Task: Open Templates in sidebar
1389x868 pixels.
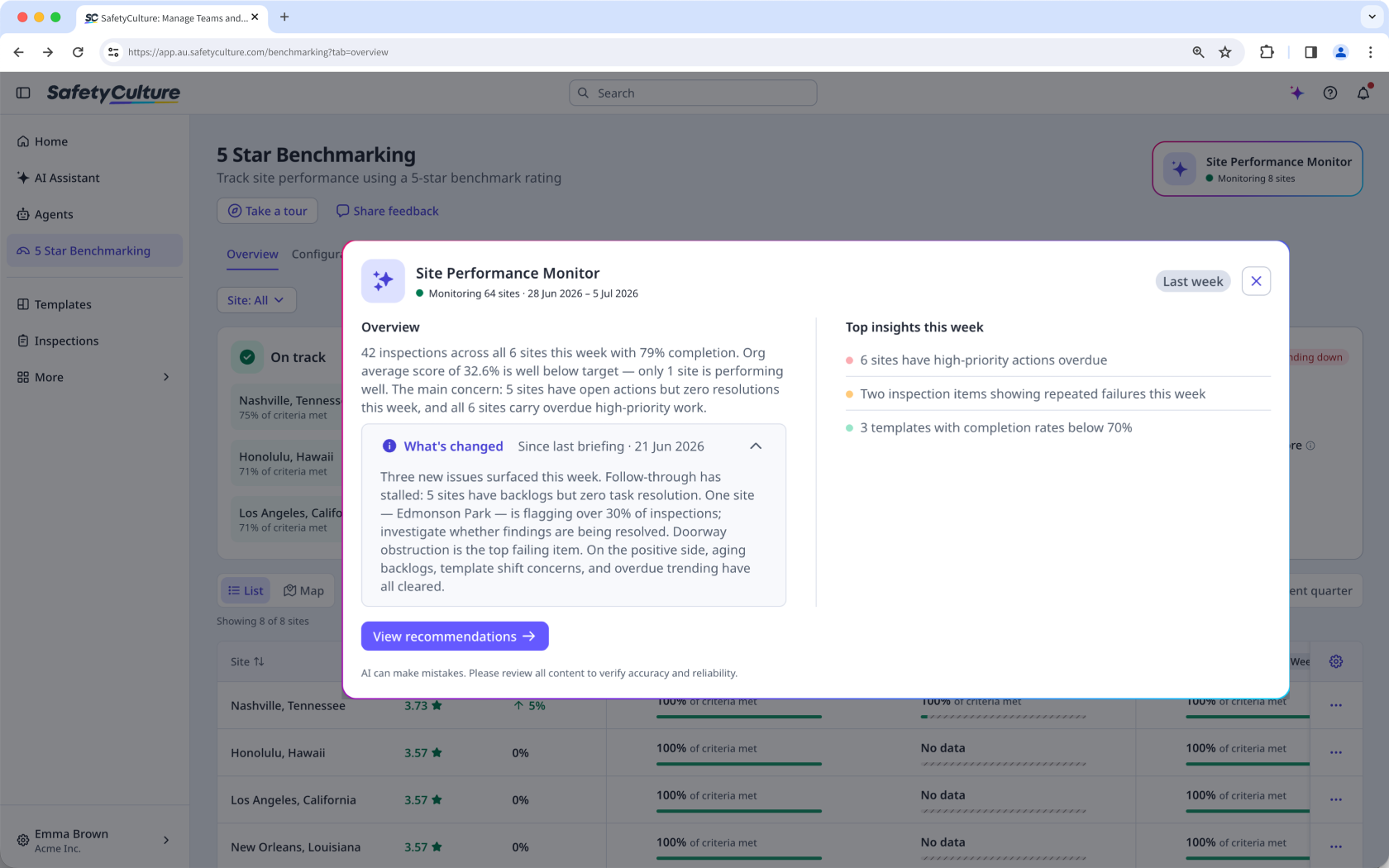Action: (94, 304)
